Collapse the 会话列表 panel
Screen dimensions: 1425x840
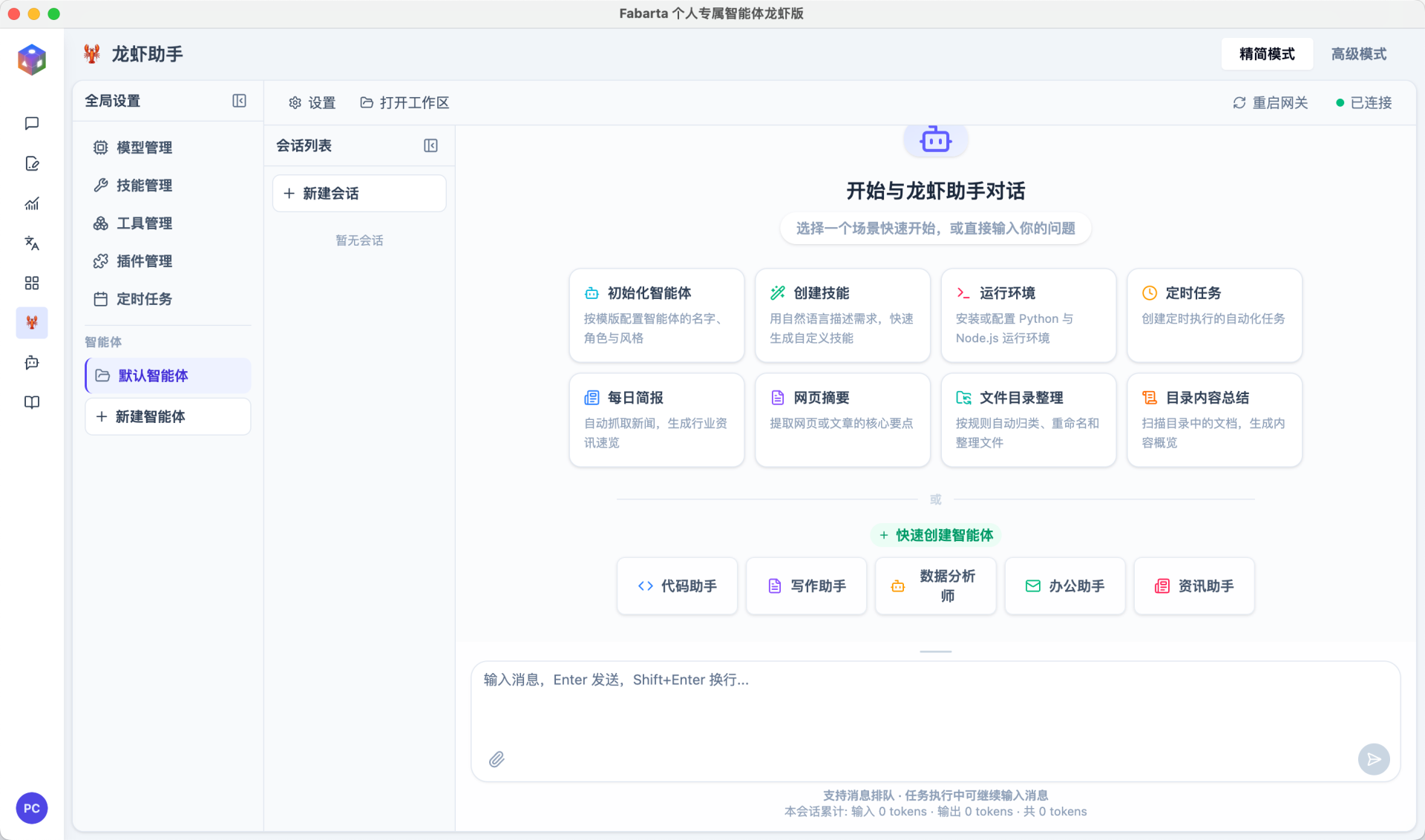[430, 145]
